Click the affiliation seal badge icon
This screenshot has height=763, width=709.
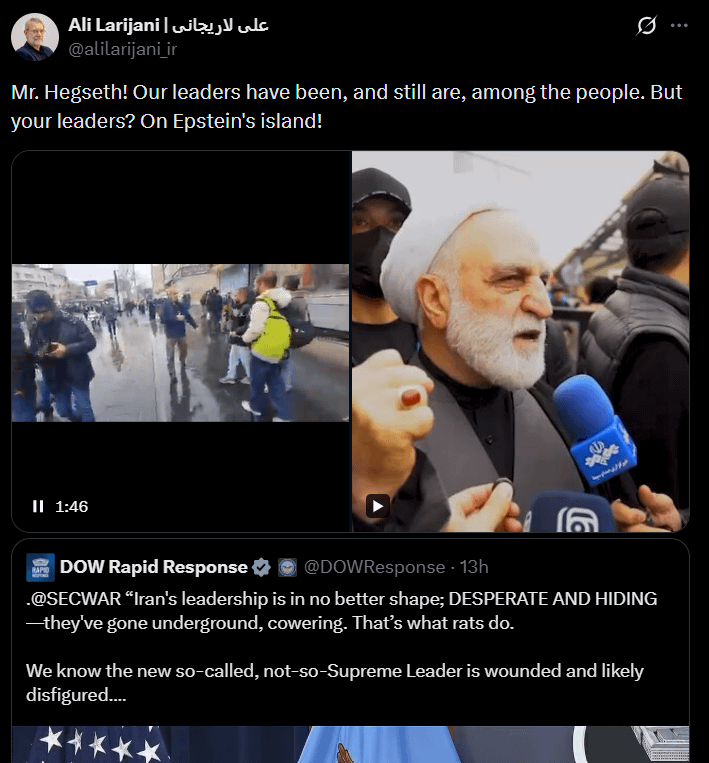click(x=286, y=567)
